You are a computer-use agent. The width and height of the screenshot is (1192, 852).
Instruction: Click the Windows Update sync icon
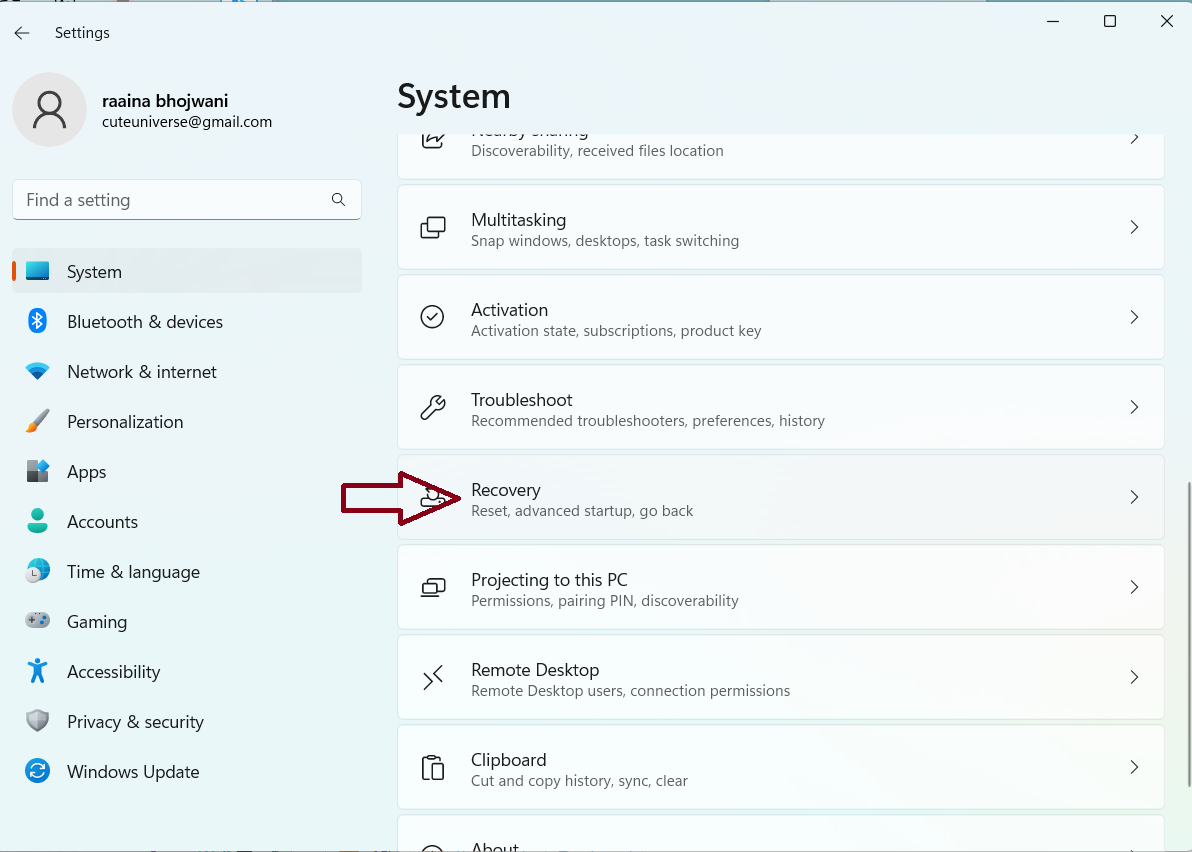[x=38, y=771]
